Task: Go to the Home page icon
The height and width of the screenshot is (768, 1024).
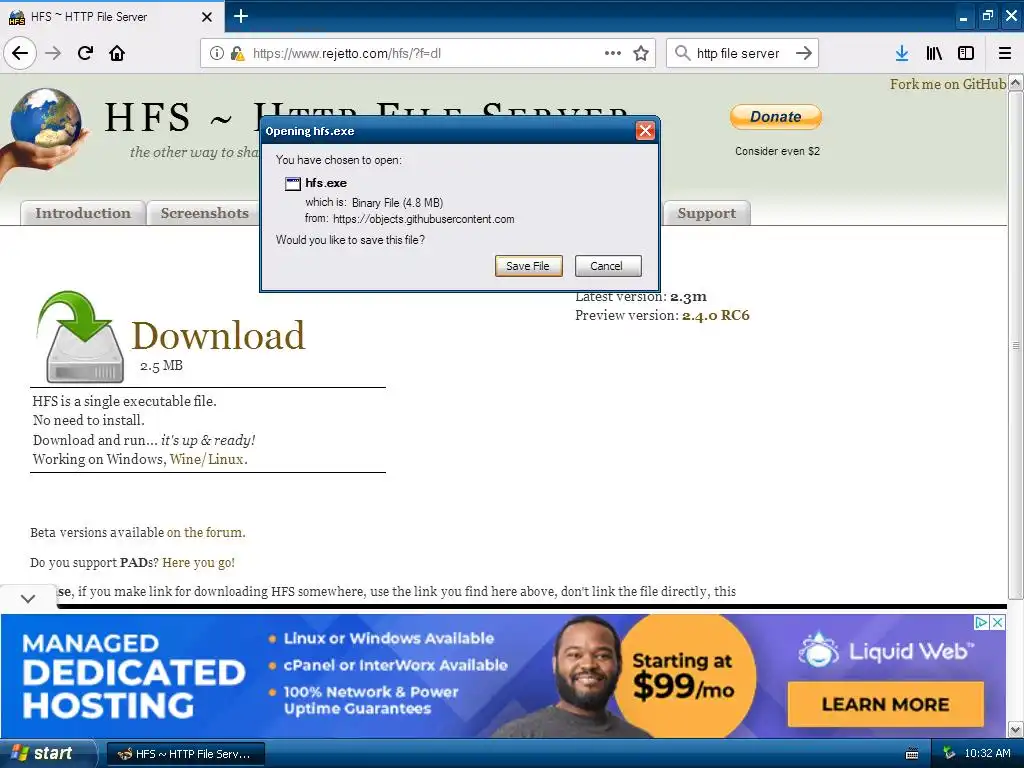Action: (117, 53)
